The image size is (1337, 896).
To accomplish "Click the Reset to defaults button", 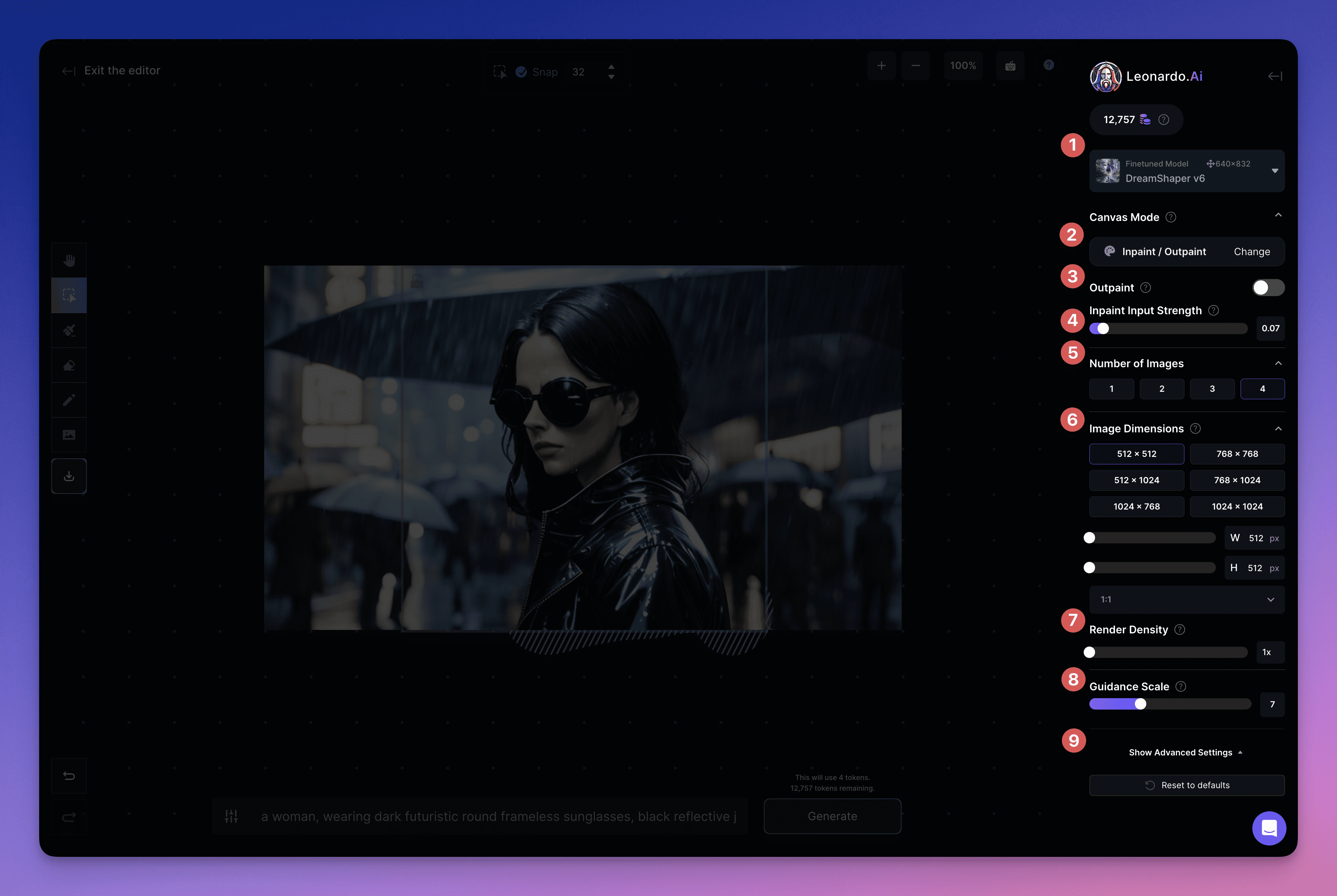I will [1187, 785].
